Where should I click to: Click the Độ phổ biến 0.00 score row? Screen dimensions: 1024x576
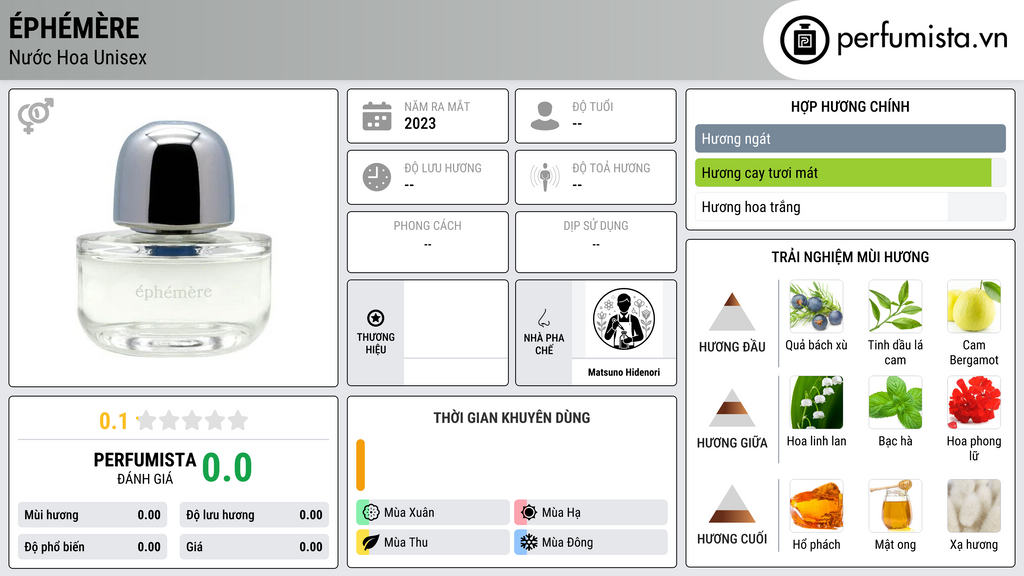[x=93, y=547]
